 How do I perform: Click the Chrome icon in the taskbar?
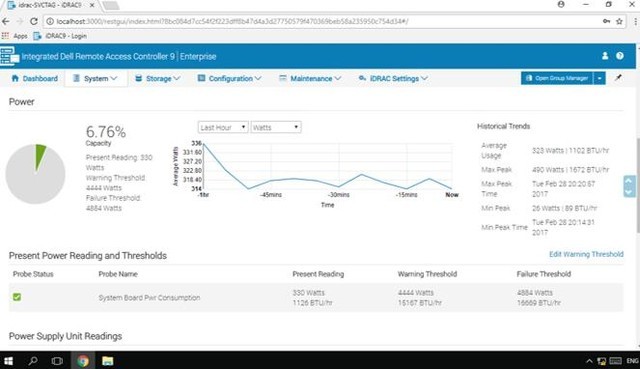tap(83, 361)
